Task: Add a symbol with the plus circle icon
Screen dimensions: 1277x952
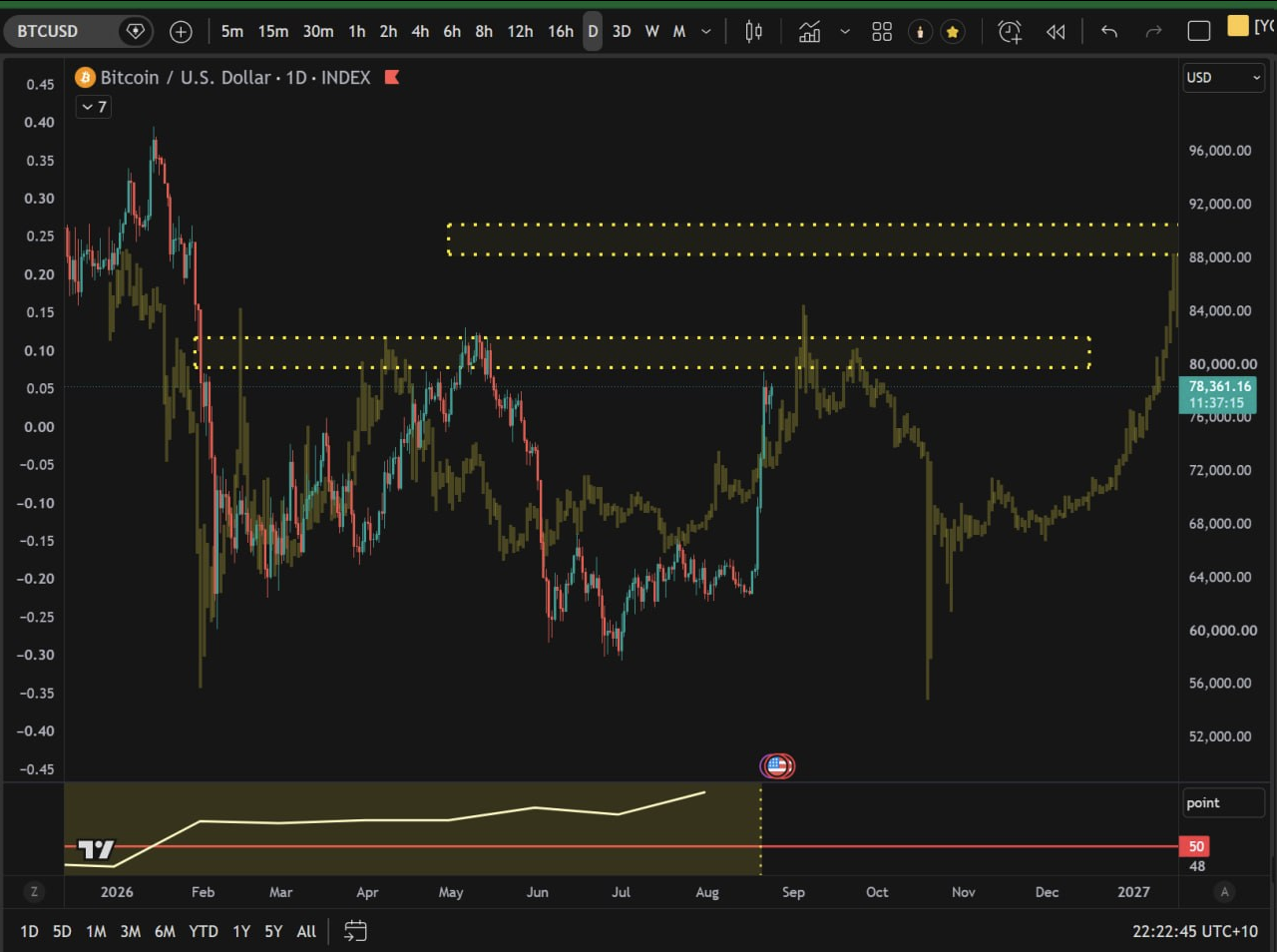Action: click(181, 32)
